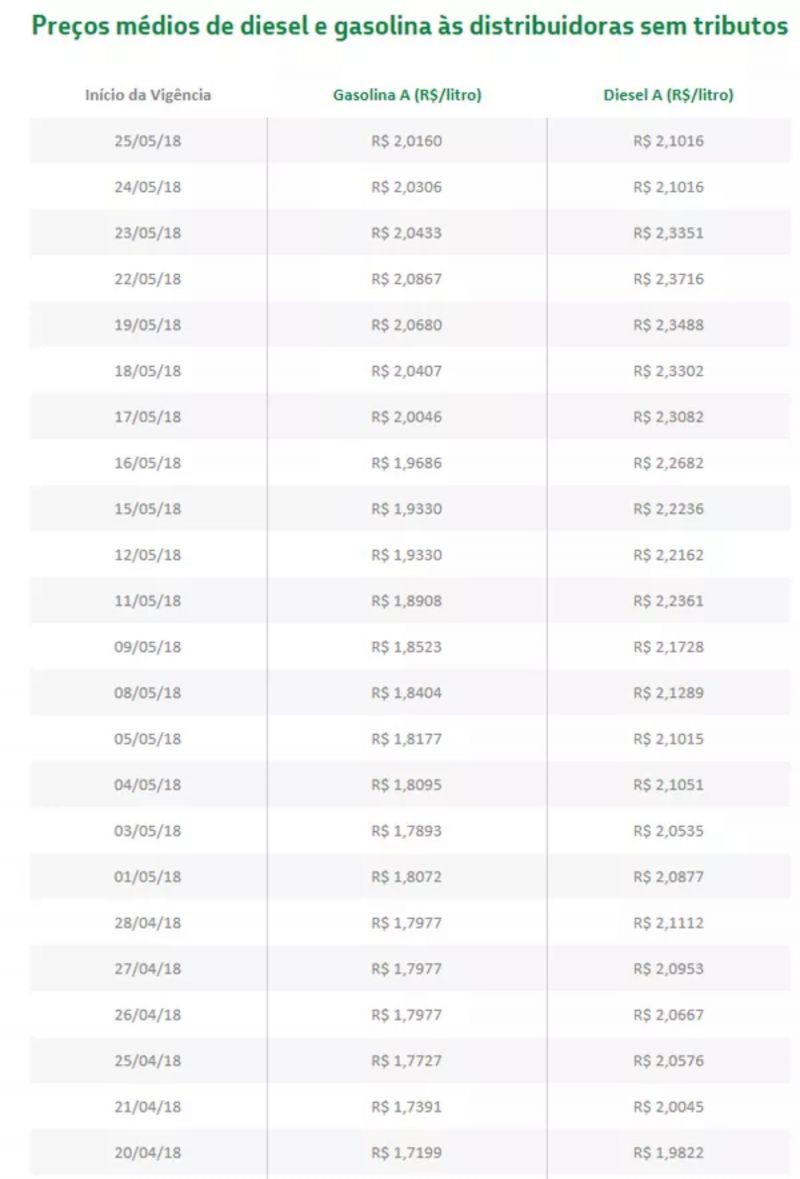
Task: Select the 22/05/18 date row
Action: (148, 279)
